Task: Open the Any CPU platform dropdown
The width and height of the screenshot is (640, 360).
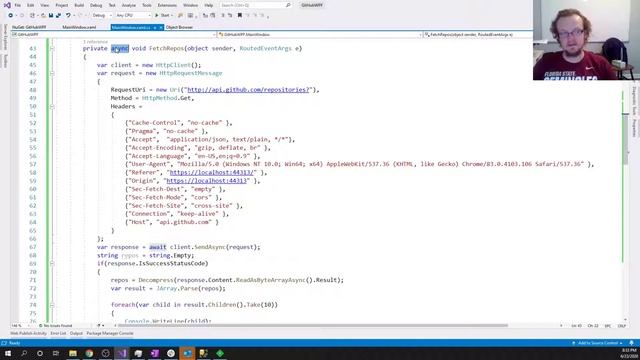Action: 133,16
